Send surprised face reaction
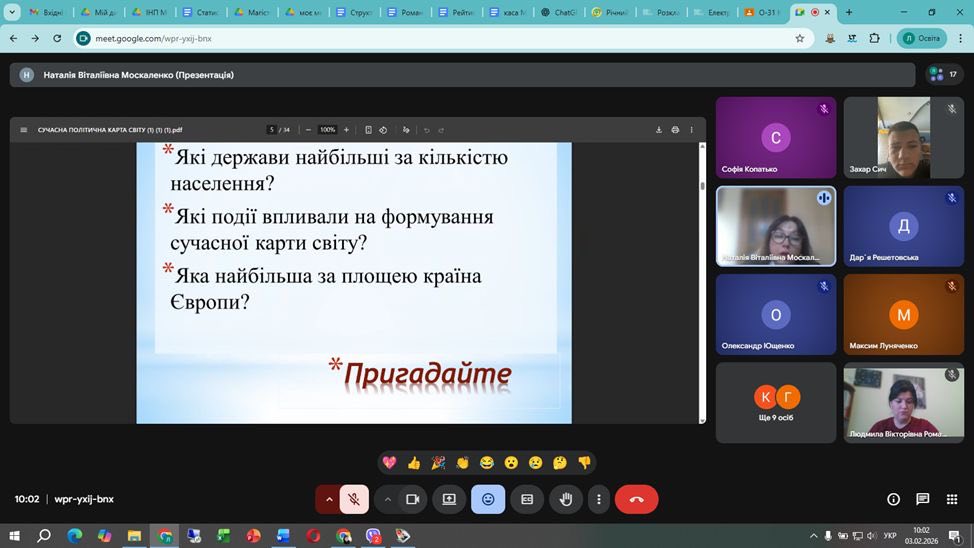The width and height of the screenshot is (974, 548). [x=511, y=462]
